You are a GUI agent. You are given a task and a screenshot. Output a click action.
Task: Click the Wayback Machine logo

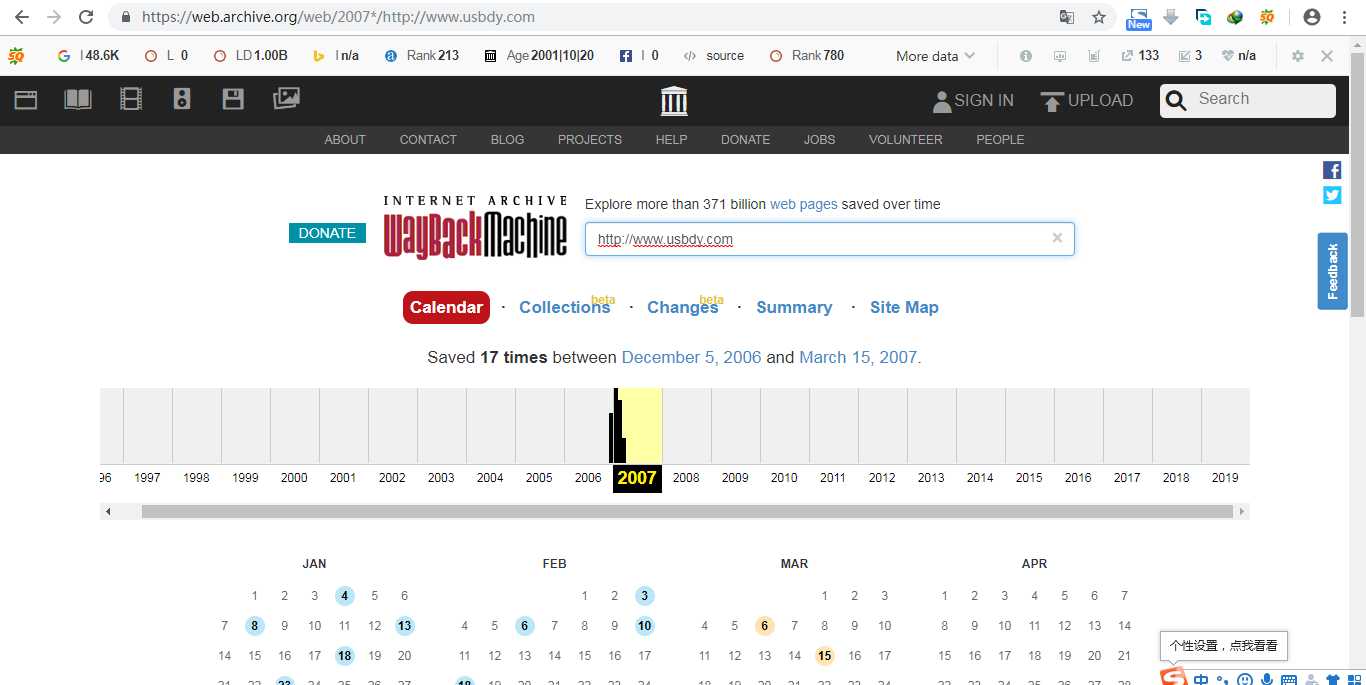[476, 228]
